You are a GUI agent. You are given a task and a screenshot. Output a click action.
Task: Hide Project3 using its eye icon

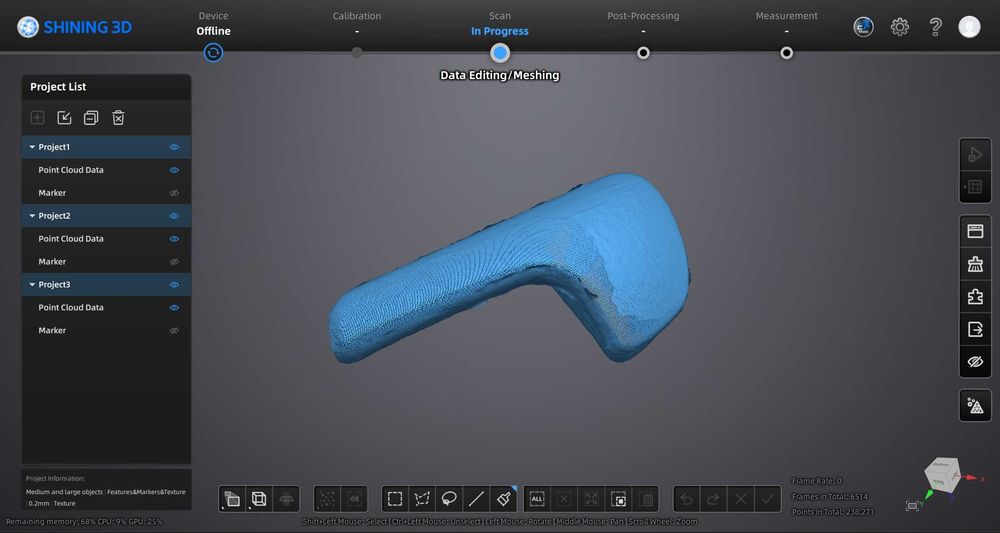pos(174,285)
